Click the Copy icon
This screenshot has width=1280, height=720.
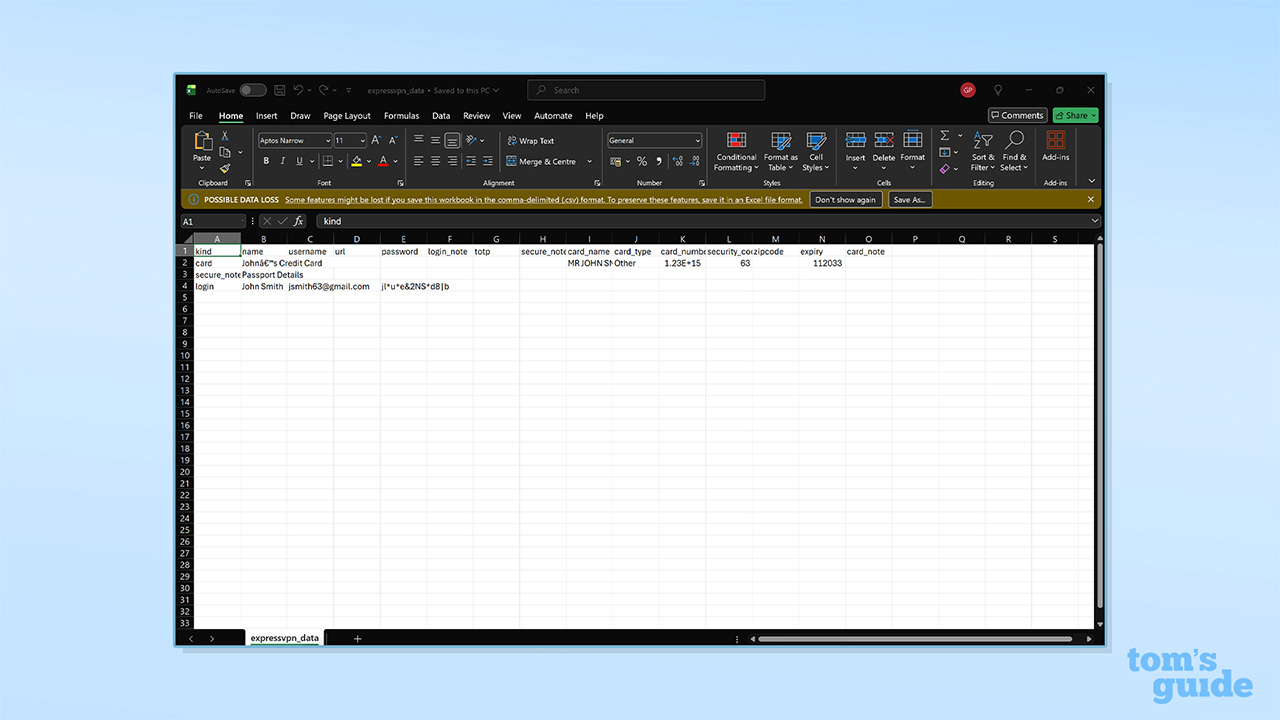225,152
